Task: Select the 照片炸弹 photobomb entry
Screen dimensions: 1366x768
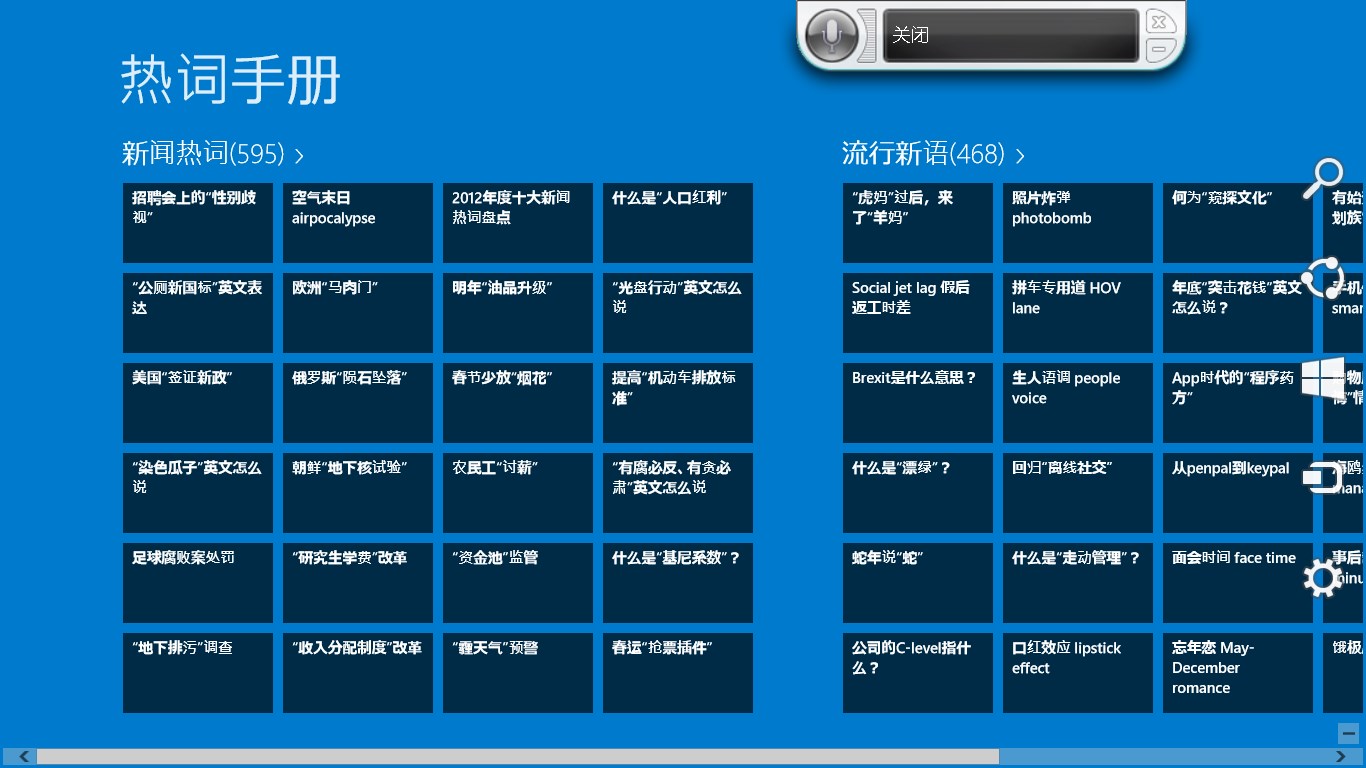Action: coord(1077,222)
